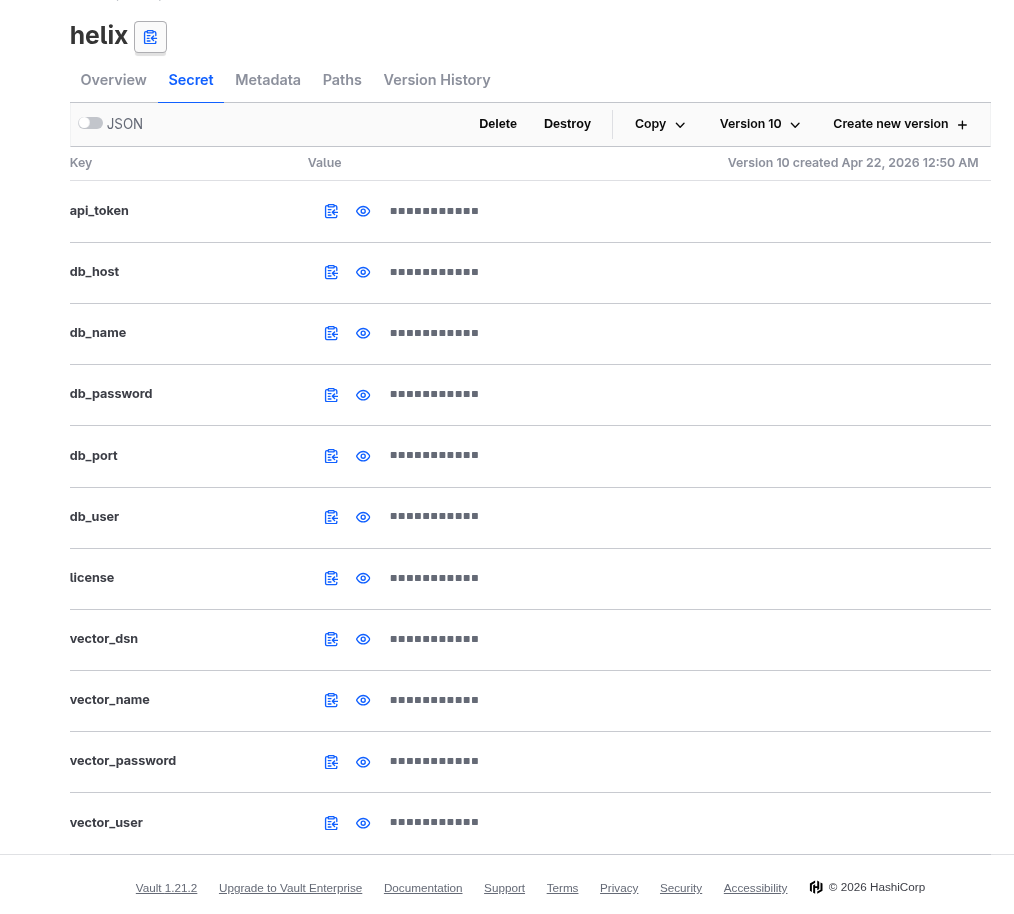Image resolution: width=1014 pixels, height=914 pixels.
Task: Reveal the db_host value with eye icon
Action: click(x=363, y=272)
